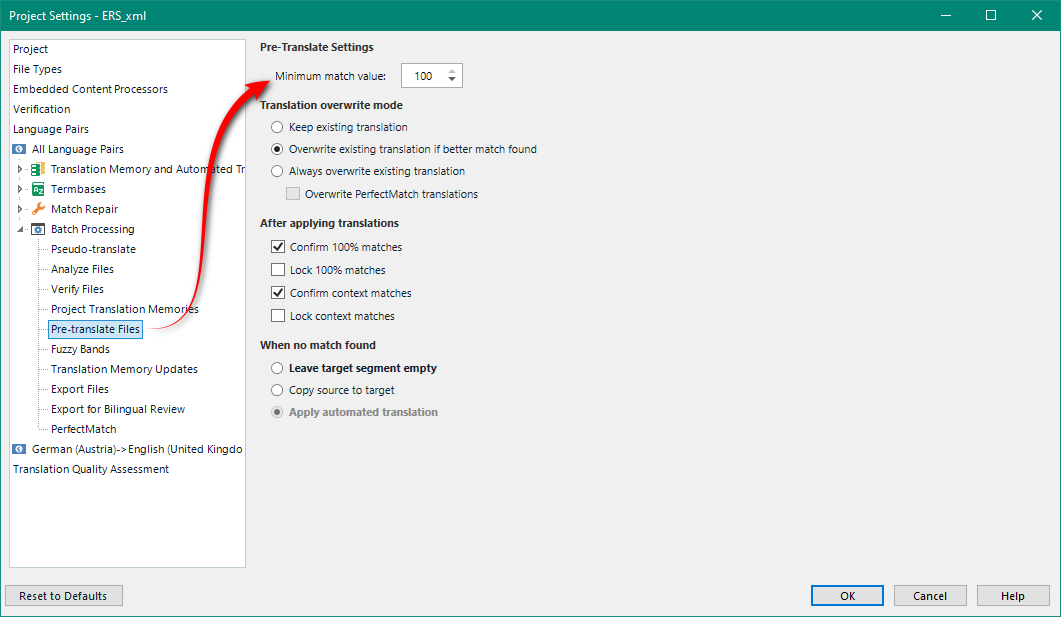Click the Termbases green icon
The width and height of the screenshot is (1061, 617).
tap(38, 189)
